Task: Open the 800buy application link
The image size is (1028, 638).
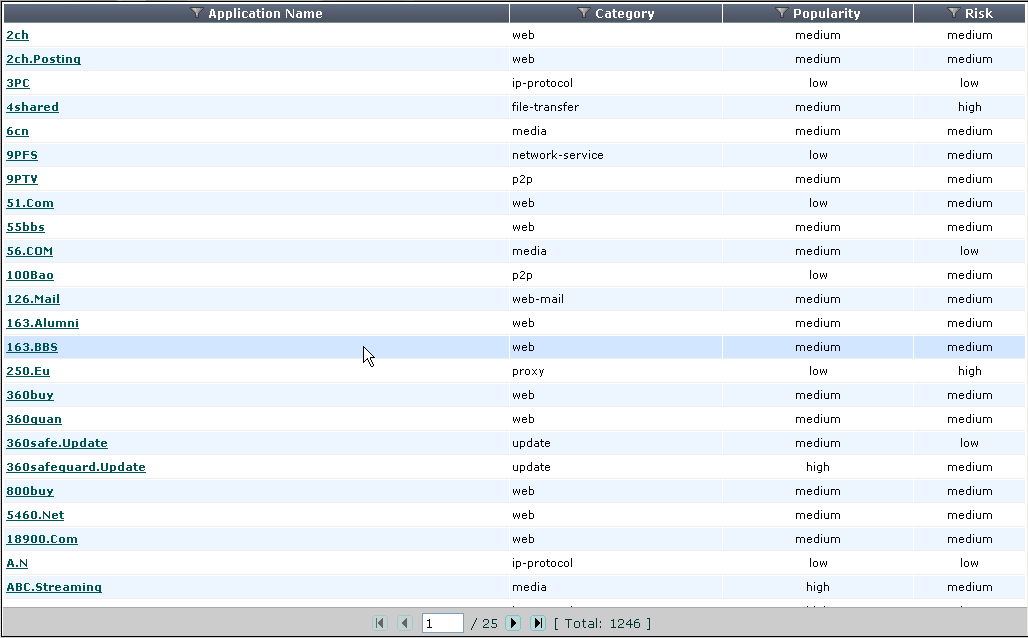Action: click(x=30, y=491)
